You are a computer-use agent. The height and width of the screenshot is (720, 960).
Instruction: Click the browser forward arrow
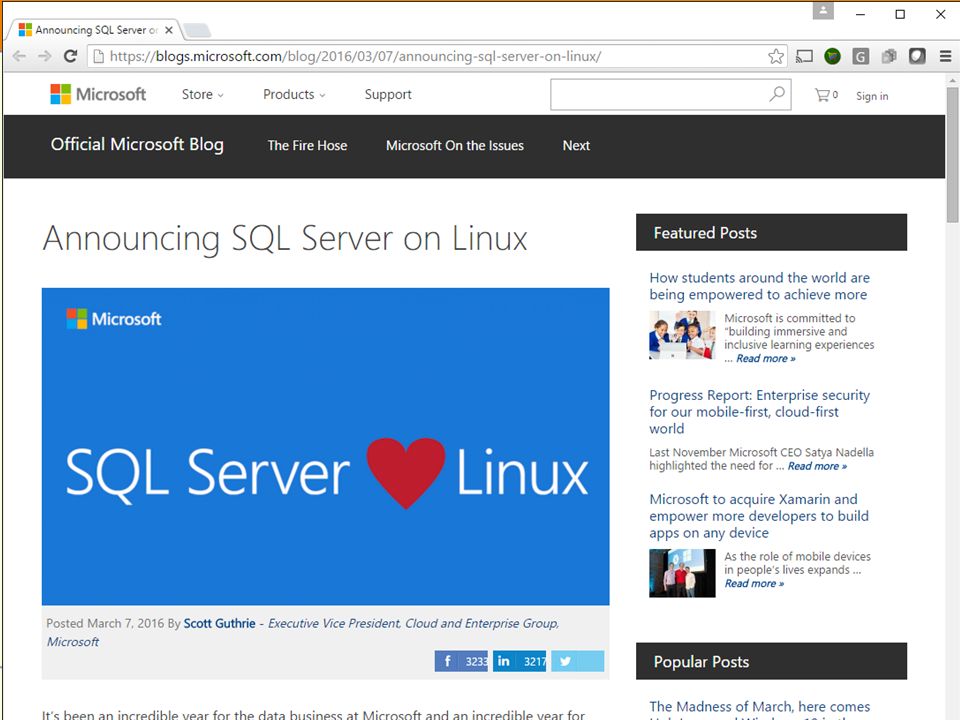coord(44,56)
